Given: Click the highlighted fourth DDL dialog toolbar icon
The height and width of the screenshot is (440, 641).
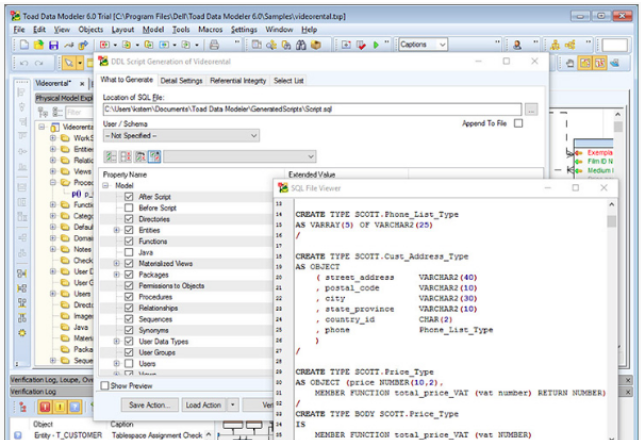Looking at the screenshot, I should (155, 157).
